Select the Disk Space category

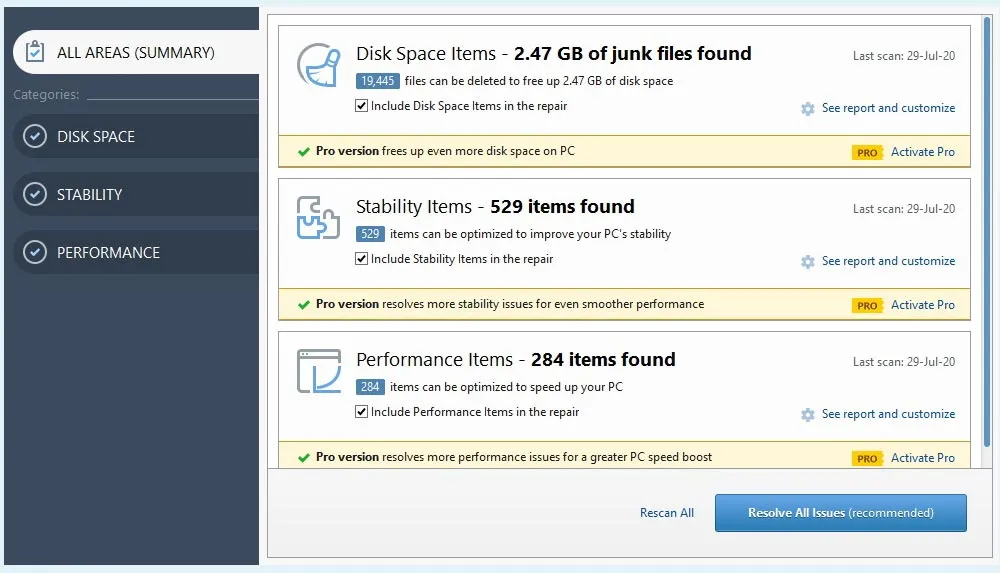click(x=136, y=137)
